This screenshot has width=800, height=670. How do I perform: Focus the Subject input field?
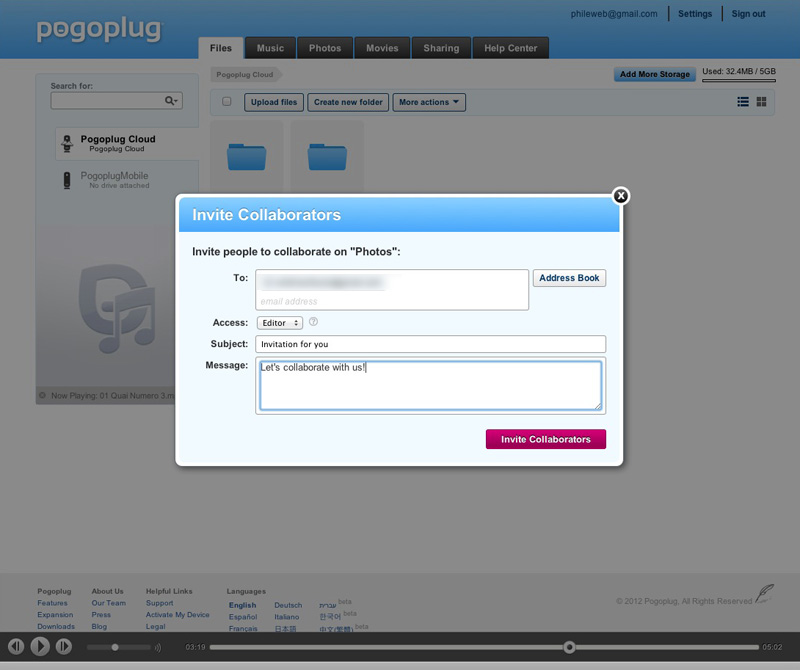tap(431, 344)
